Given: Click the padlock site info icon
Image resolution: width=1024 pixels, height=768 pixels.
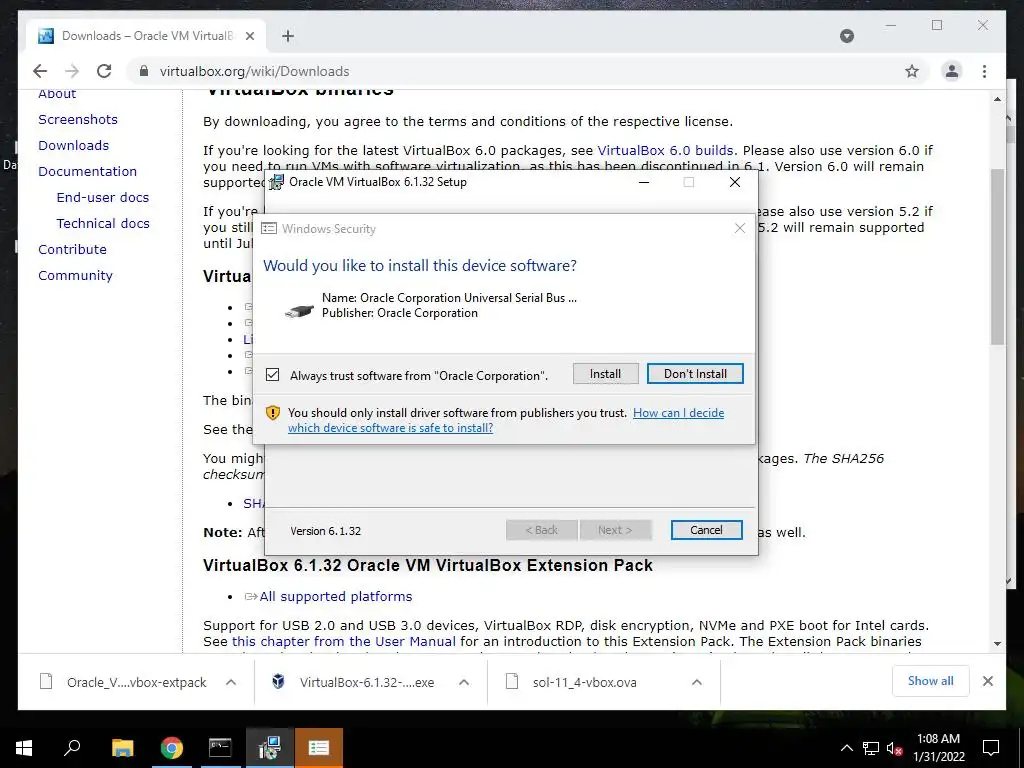Looking at the screenshot, I should [144, 71].
